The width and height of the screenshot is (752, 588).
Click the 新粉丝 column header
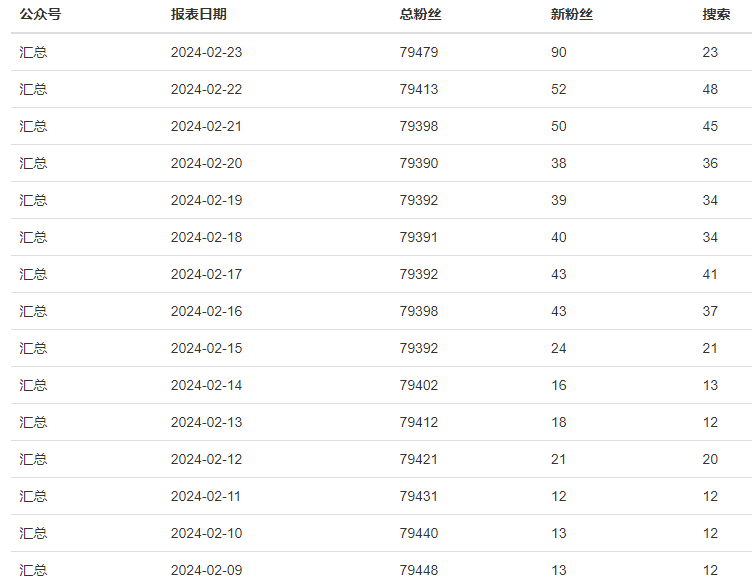pyautogui.click(x=572, y=14)
